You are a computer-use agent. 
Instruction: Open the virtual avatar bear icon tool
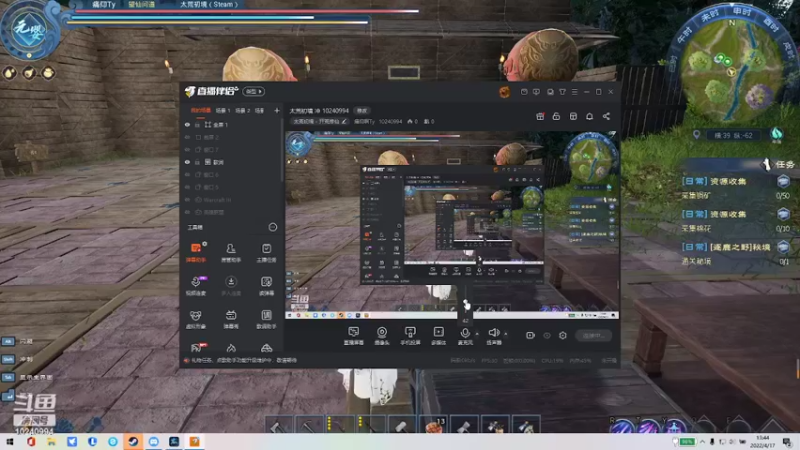tap(196, 319)
